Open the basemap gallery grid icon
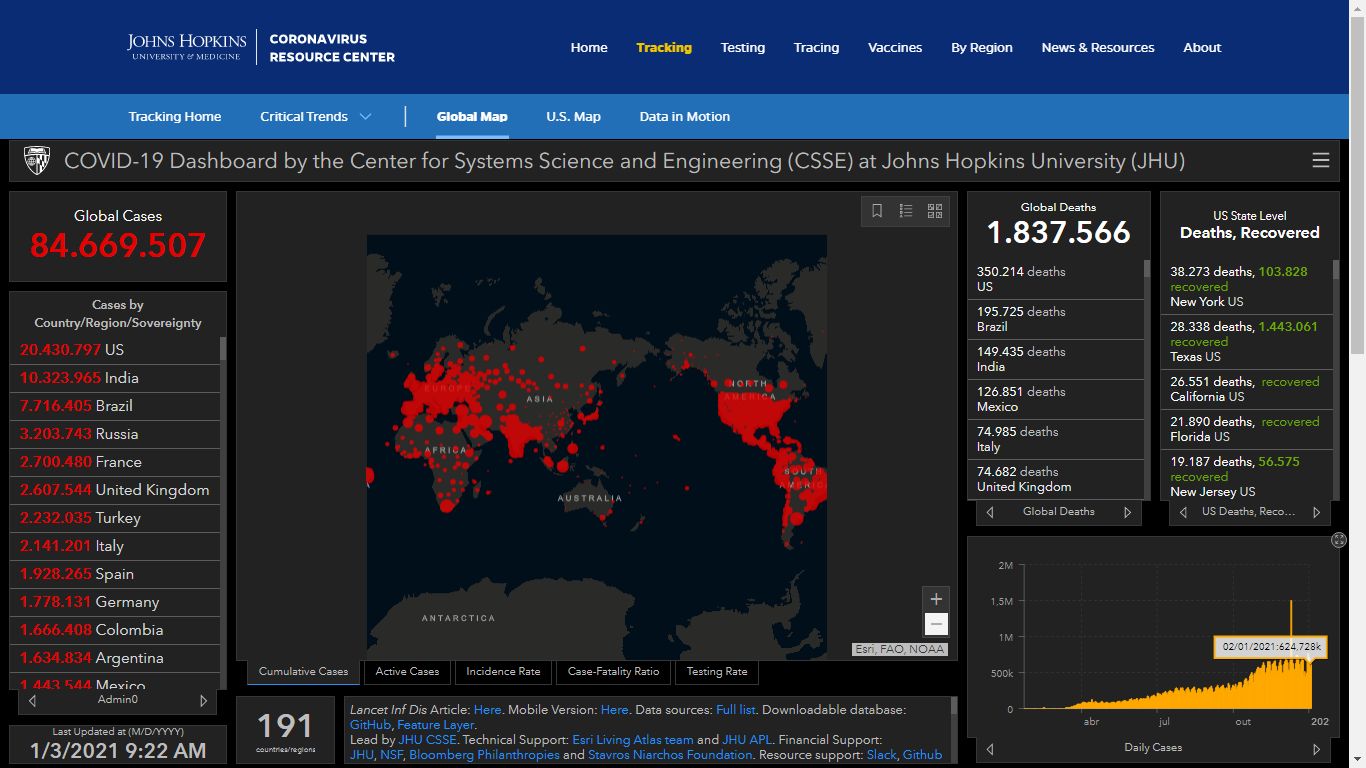 [x=935, y=211]
